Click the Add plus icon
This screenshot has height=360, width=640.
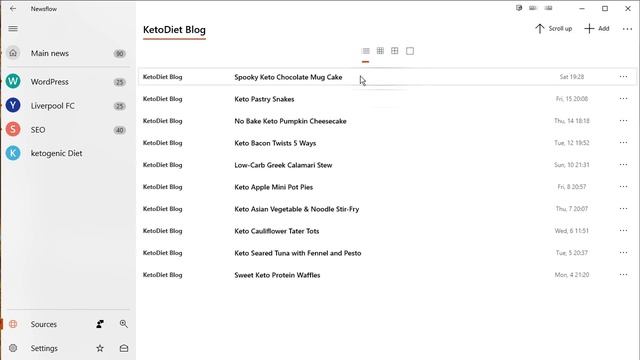click(x=589, y=29)
